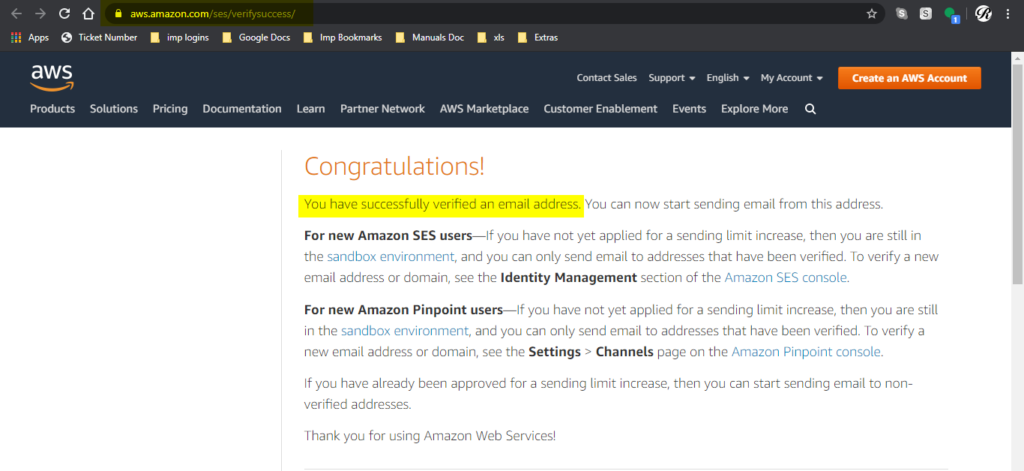Open the Apps grid shortcut in bookmarks bar
The width and height of the screenshot is (1024, 471).
pos(30,37)
